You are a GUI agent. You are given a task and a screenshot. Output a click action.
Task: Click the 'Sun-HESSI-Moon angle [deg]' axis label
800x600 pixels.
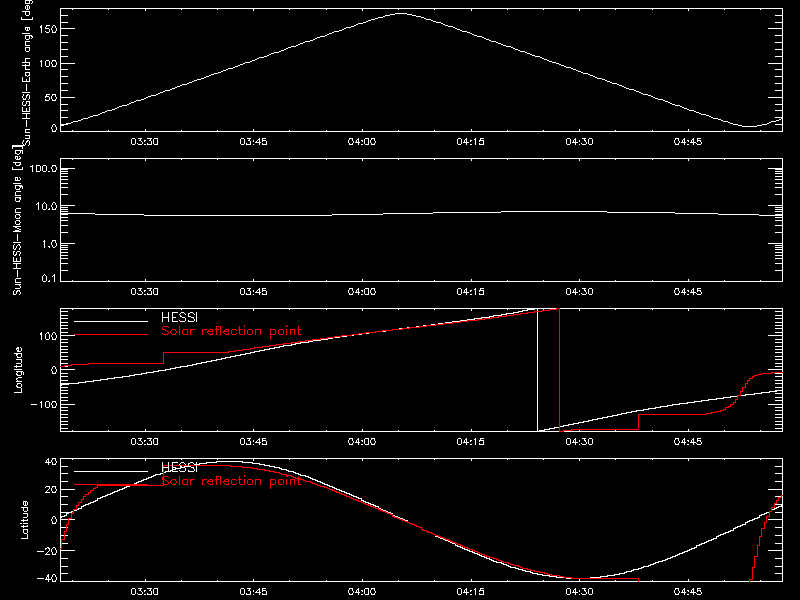pos(17,220)
